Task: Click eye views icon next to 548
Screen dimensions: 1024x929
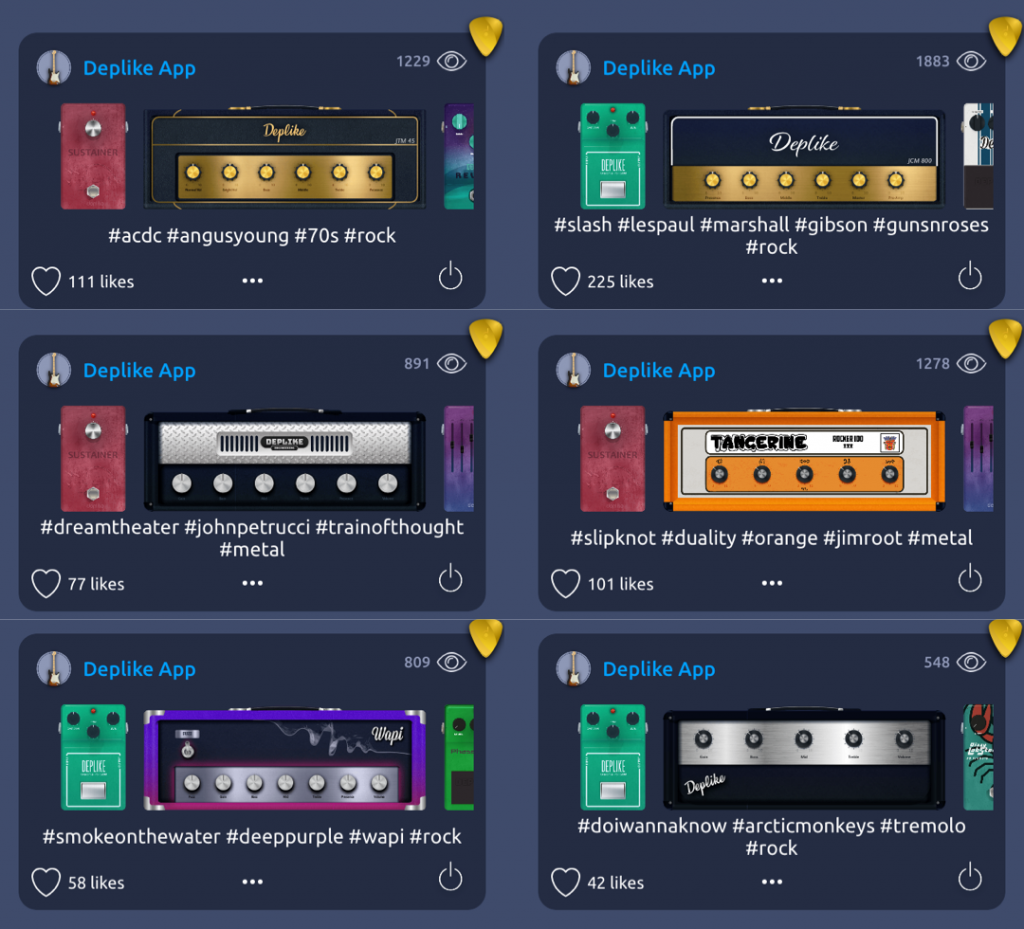Action: (x=971, y=663)
